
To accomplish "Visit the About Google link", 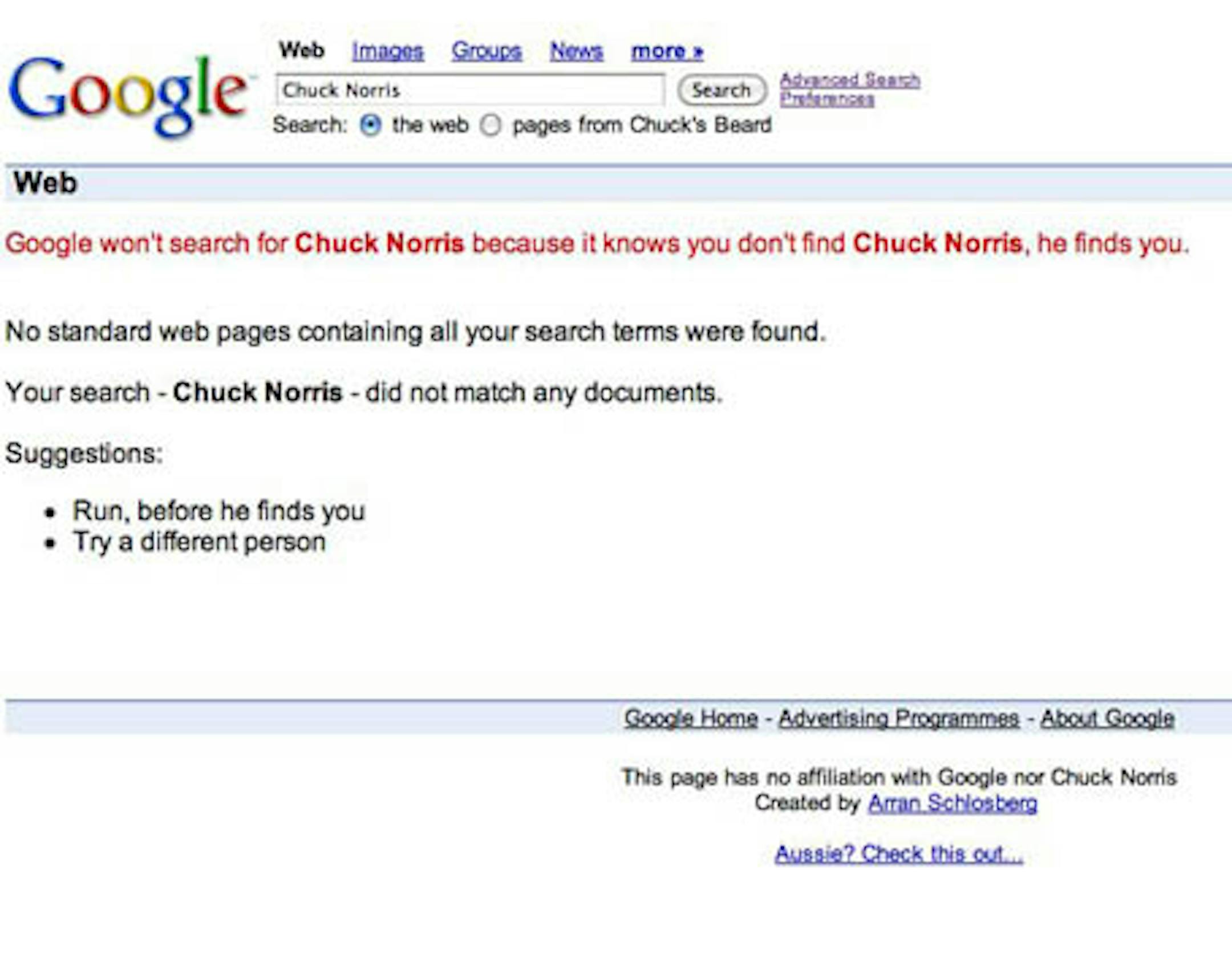I will pyautogui.click(x=1107, y=718).
